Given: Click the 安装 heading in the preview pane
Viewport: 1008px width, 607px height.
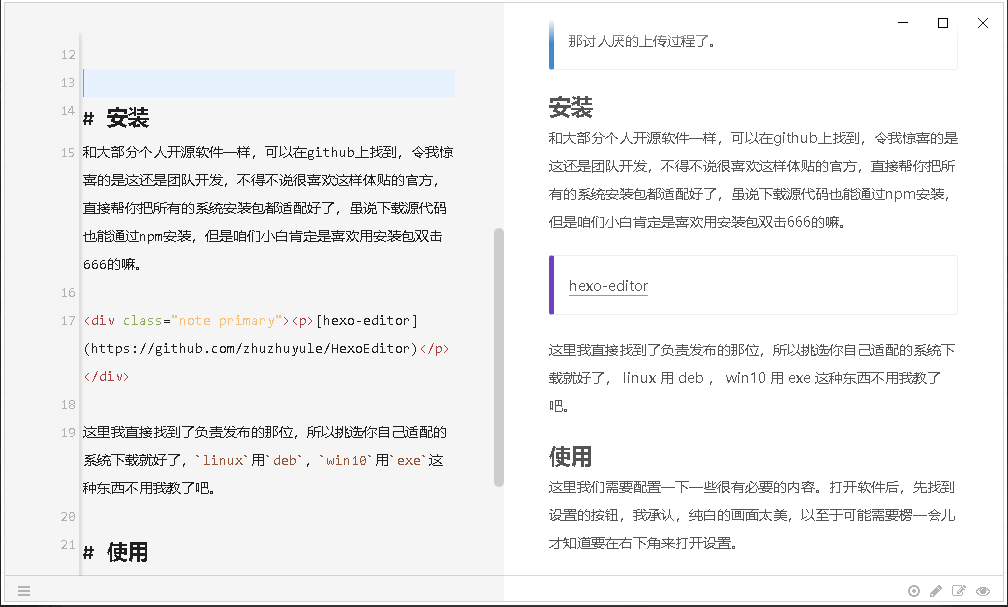Looking at the screenshot, I should click(x=571, y=107).
